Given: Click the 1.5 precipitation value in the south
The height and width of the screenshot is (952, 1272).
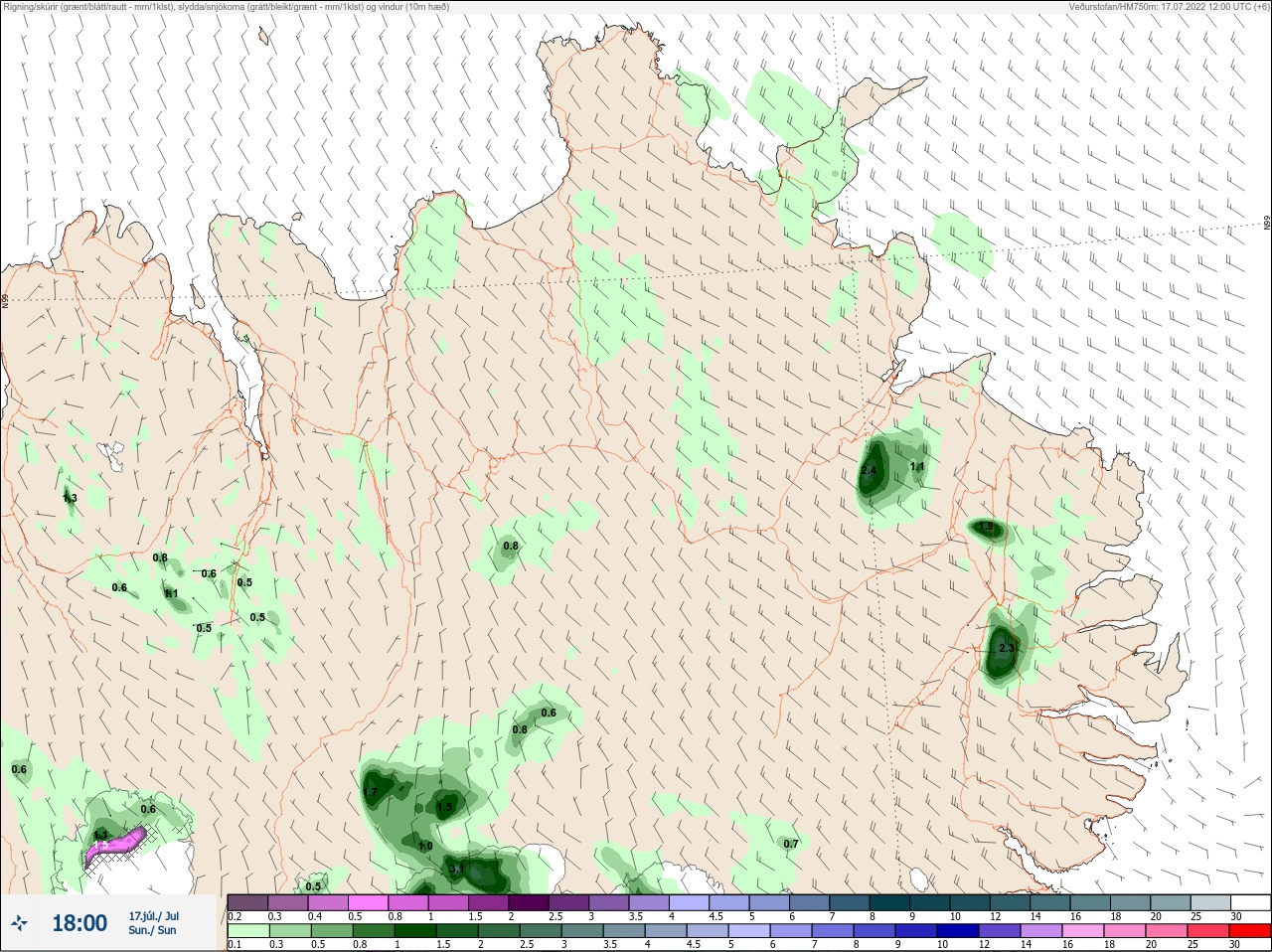Looking at the screenshot, I should (x=444, y=807).
